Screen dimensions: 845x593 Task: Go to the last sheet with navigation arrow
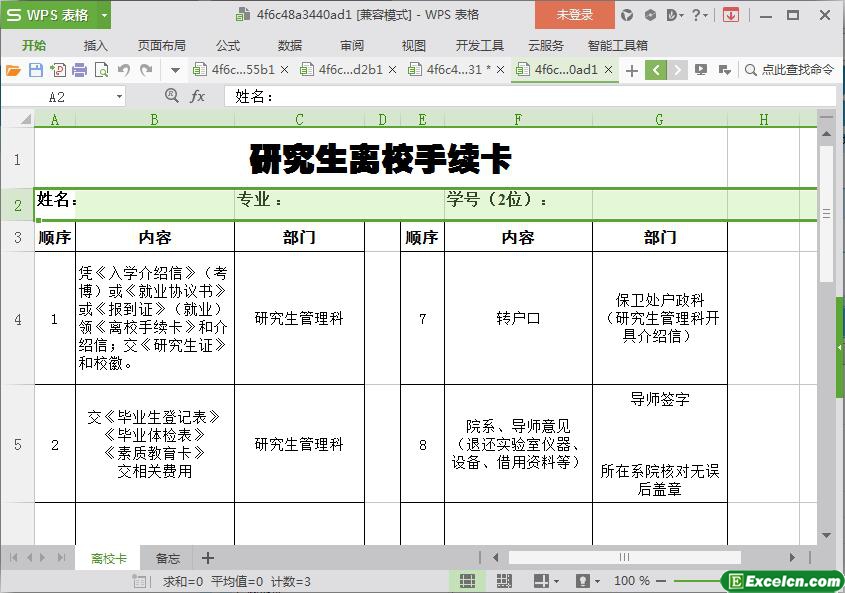[61, 558]
